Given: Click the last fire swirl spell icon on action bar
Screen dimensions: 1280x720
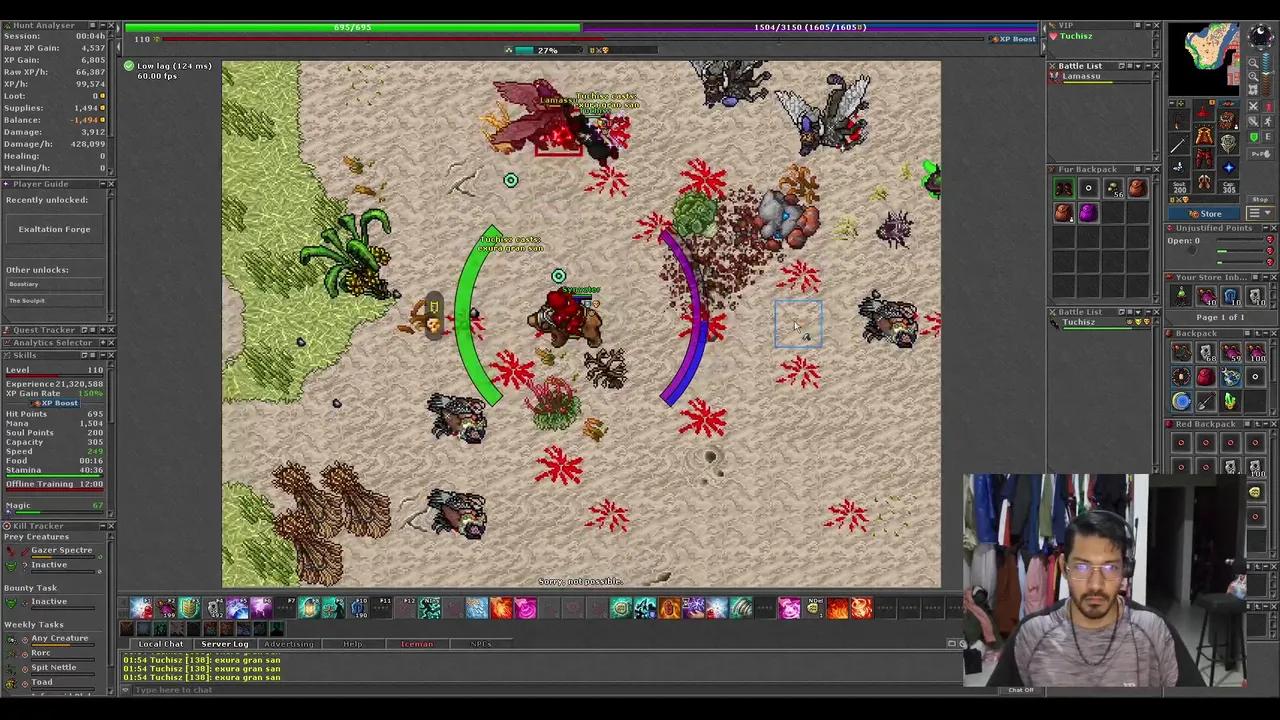Looking at the screenshot, I should pos(861,608).
